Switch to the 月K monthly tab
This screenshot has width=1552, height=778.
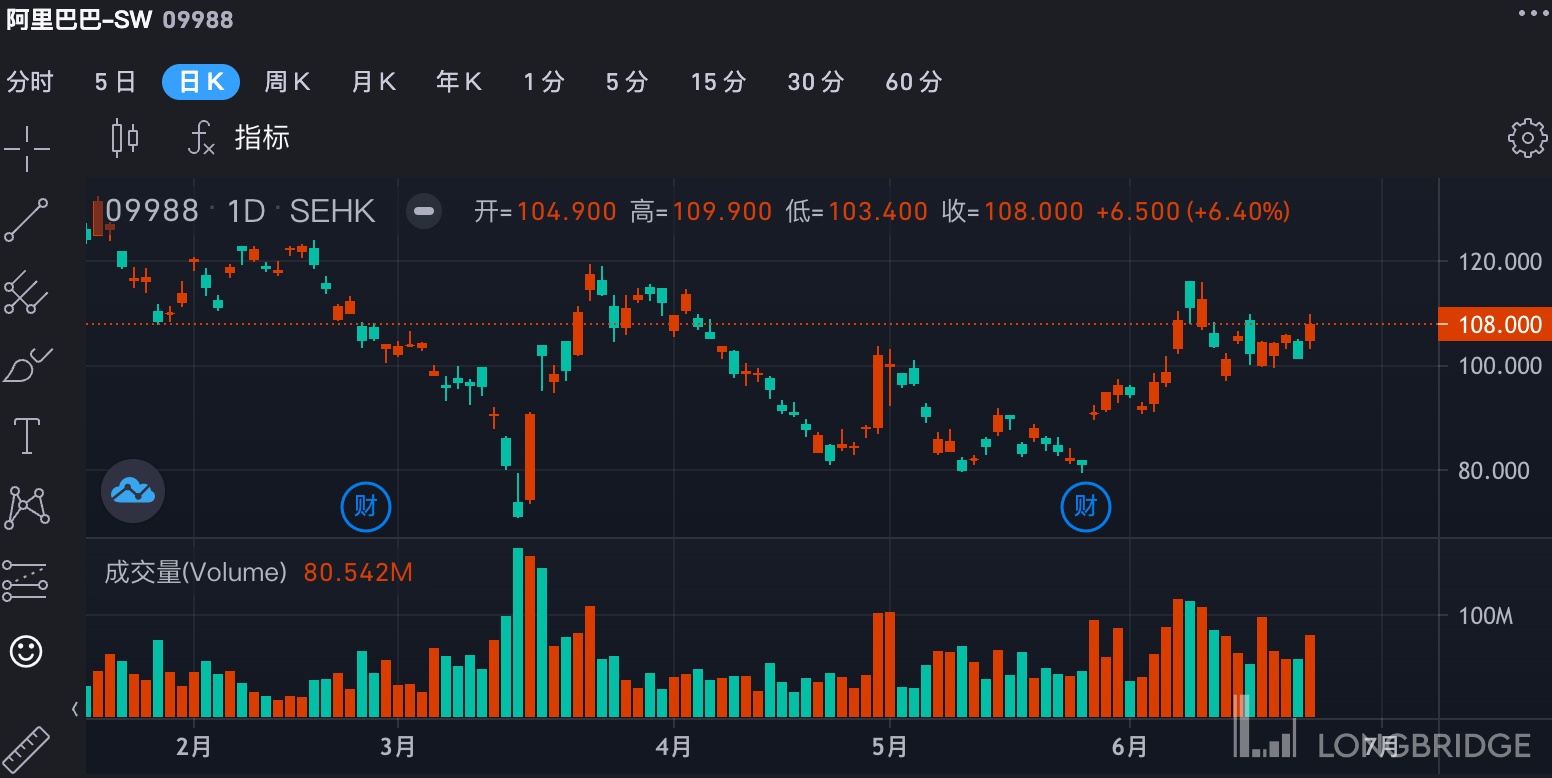(374, 82)
